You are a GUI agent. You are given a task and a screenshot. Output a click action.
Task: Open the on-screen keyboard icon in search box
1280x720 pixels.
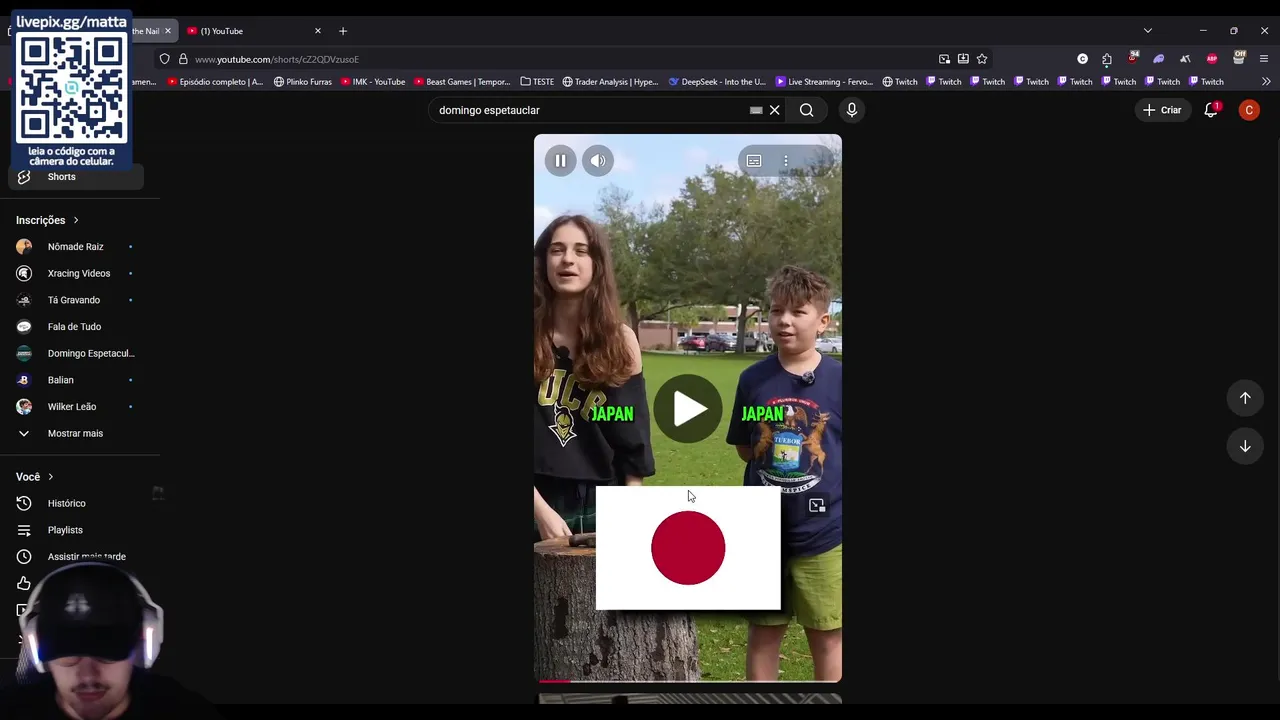pos(756,110)
